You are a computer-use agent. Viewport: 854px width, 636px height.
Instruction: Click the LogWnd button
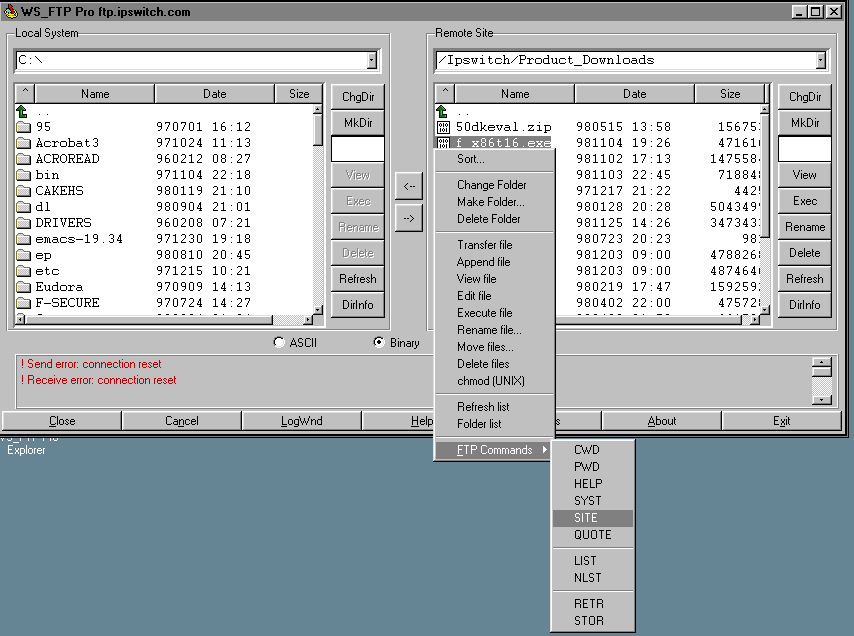[302, 421]
